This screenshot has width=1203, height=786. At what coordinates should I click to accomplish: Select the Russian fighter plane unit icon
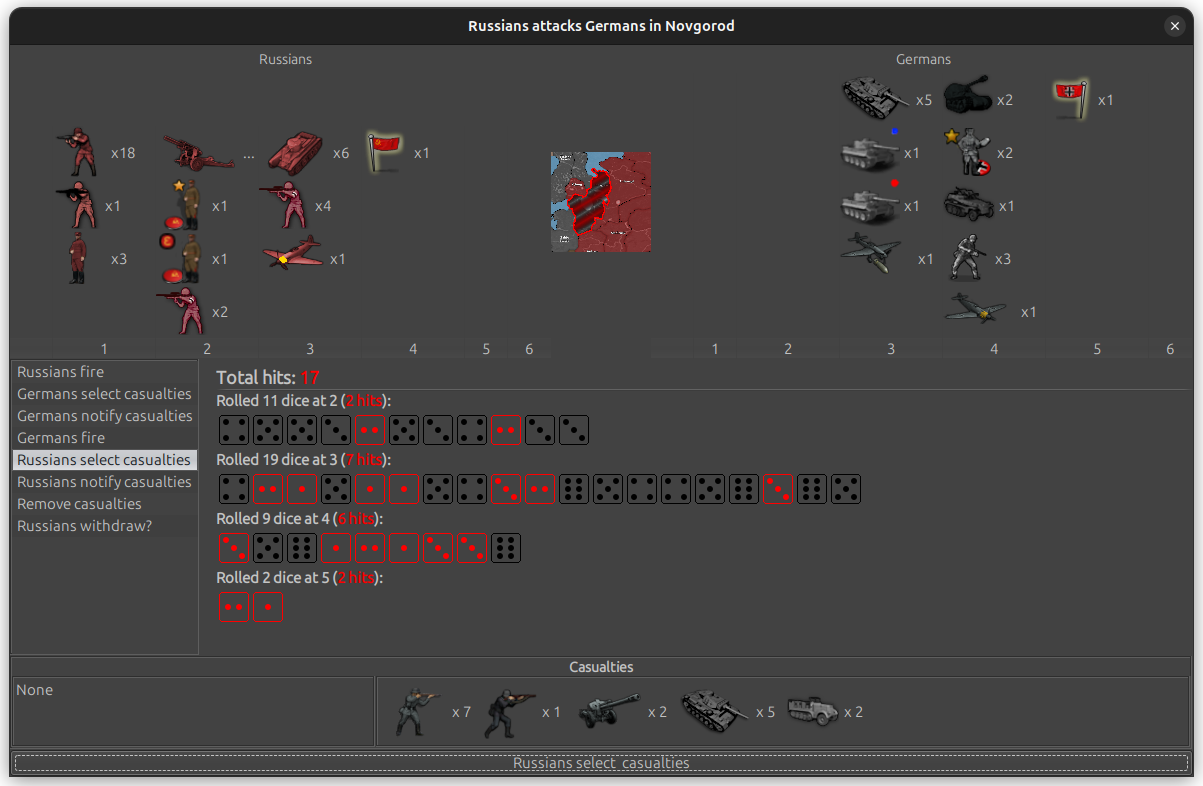tap(293, 252)
